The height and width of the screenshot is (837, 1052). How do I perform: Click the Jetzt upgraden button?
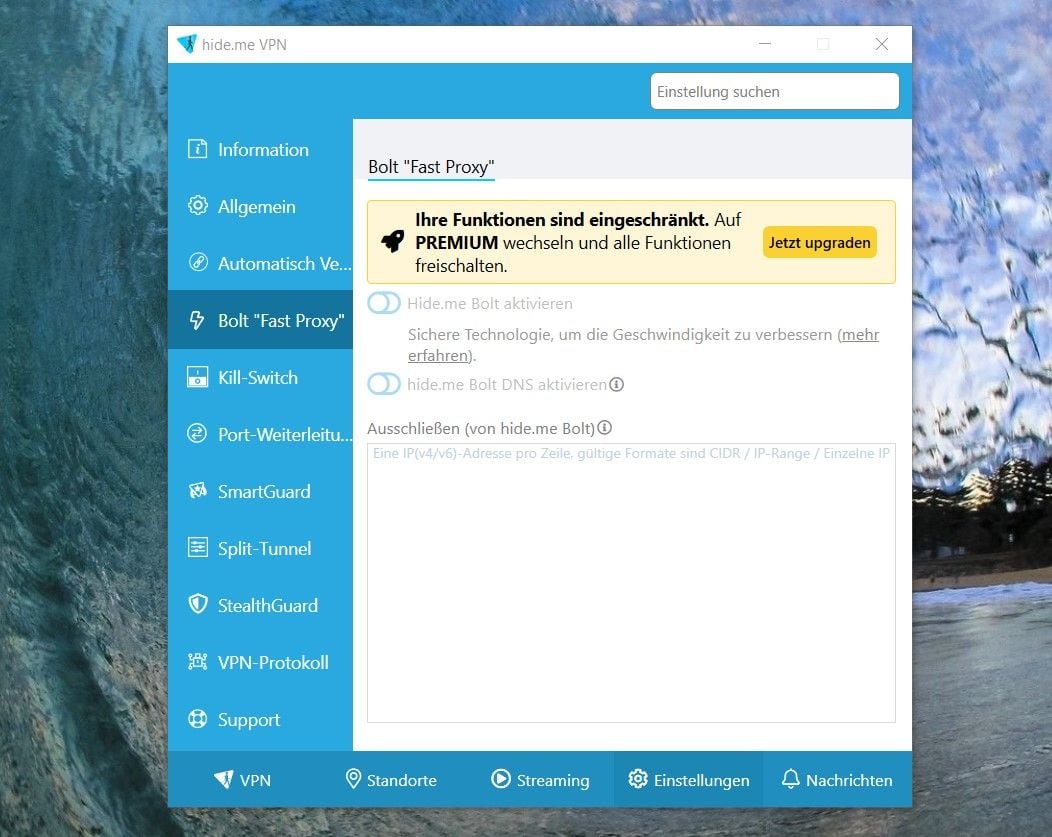pyautogui.click(x=819, y=242)
